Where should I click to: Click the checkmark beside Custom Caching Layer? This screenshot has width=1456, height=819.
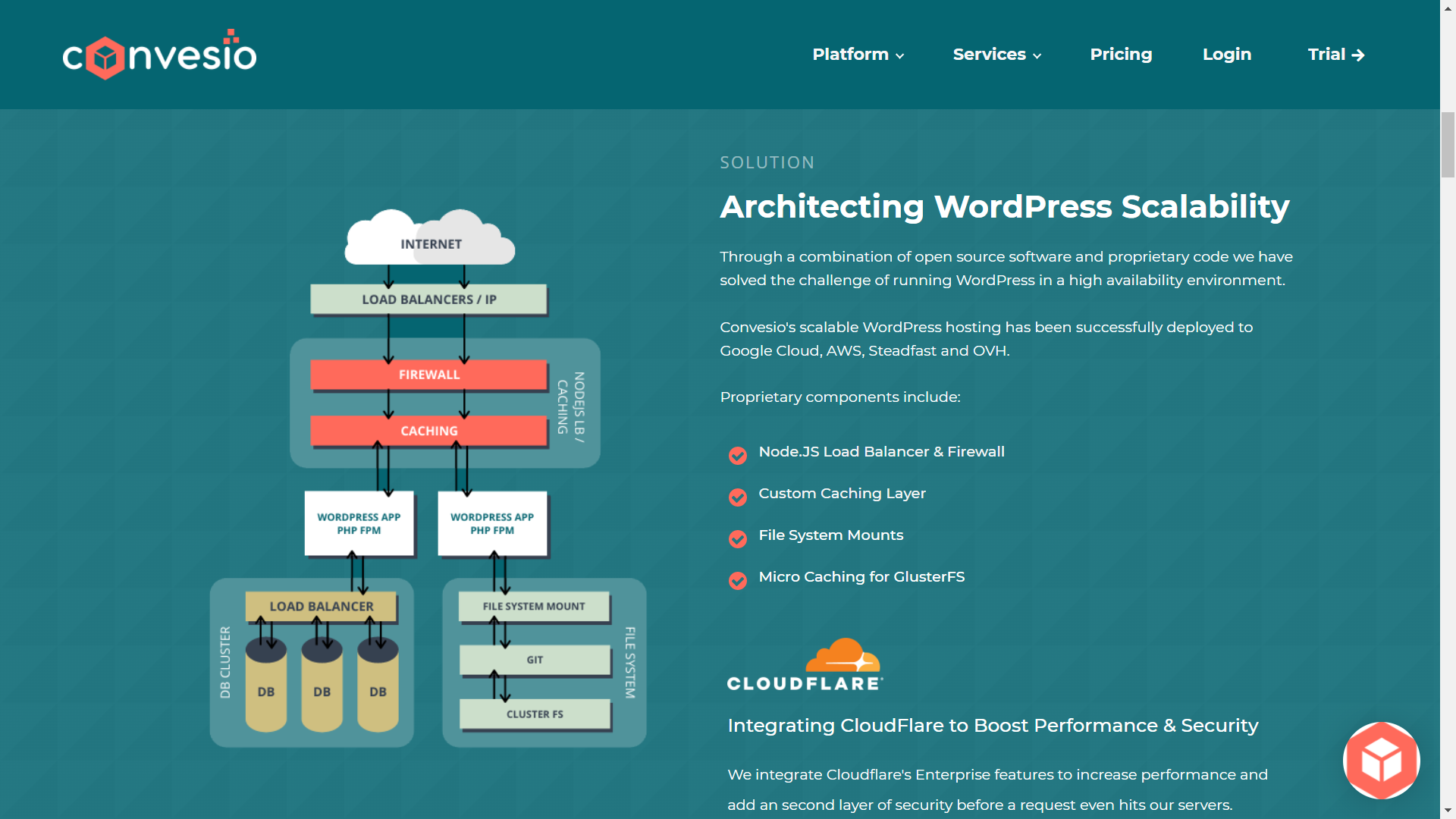pos(737,497)
